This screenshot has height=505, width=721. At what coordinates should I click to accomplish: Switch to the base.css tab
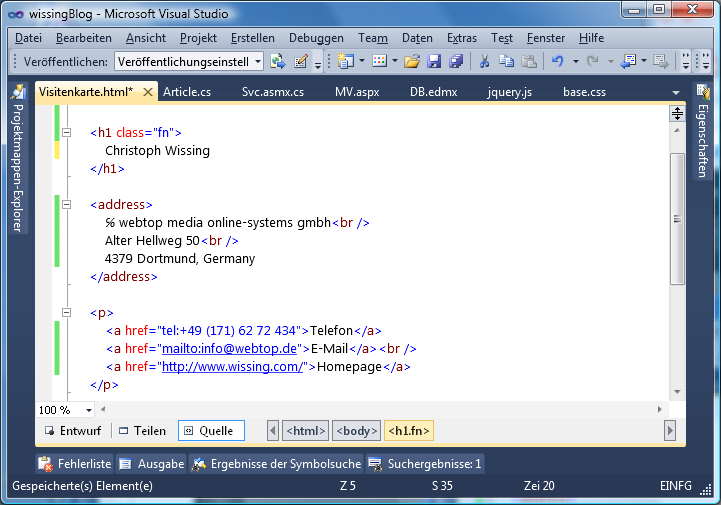pyautogui.click(x=584, y=92)
